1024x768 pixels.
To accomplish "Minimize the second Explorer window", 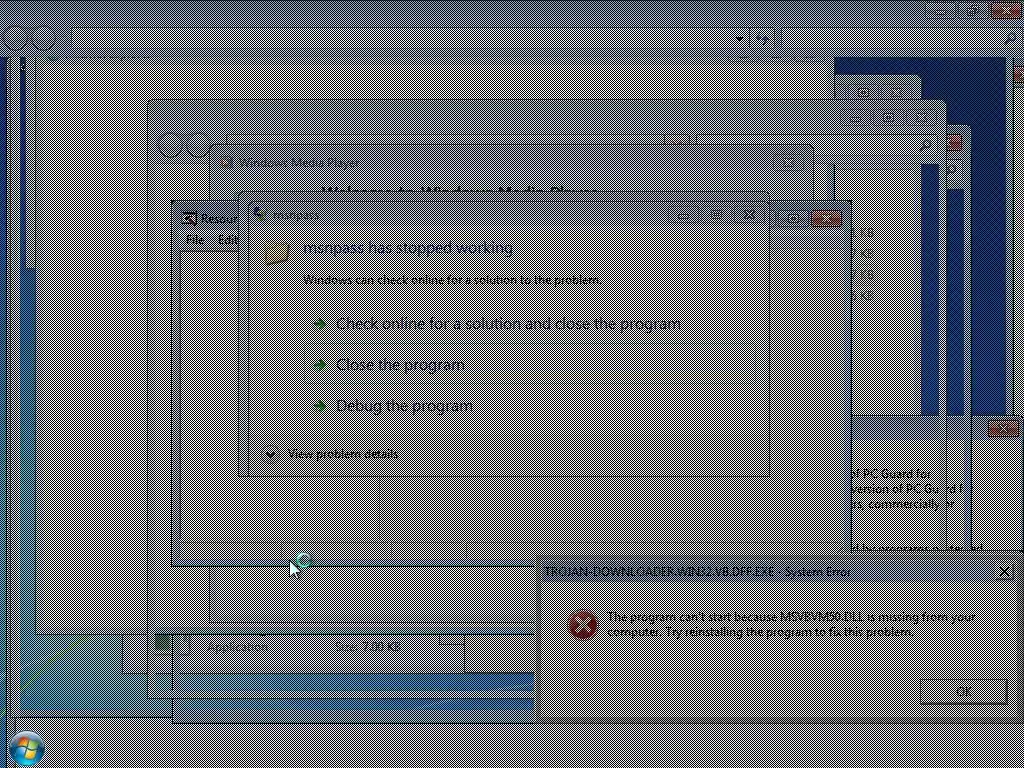I will click(x=856, y=118).
